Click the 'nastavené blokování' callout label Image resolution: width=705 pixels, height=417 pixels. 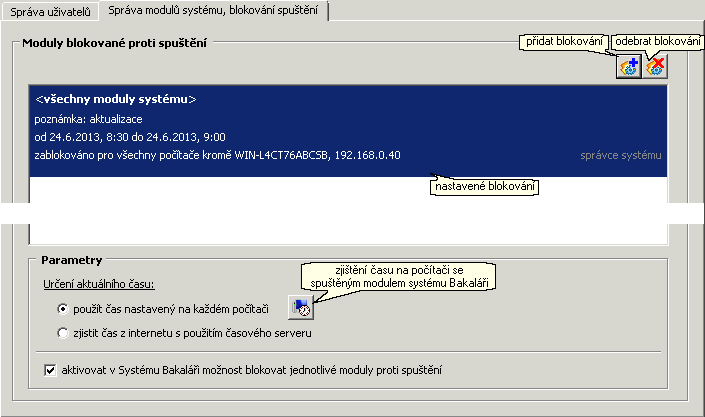point(485,186)
